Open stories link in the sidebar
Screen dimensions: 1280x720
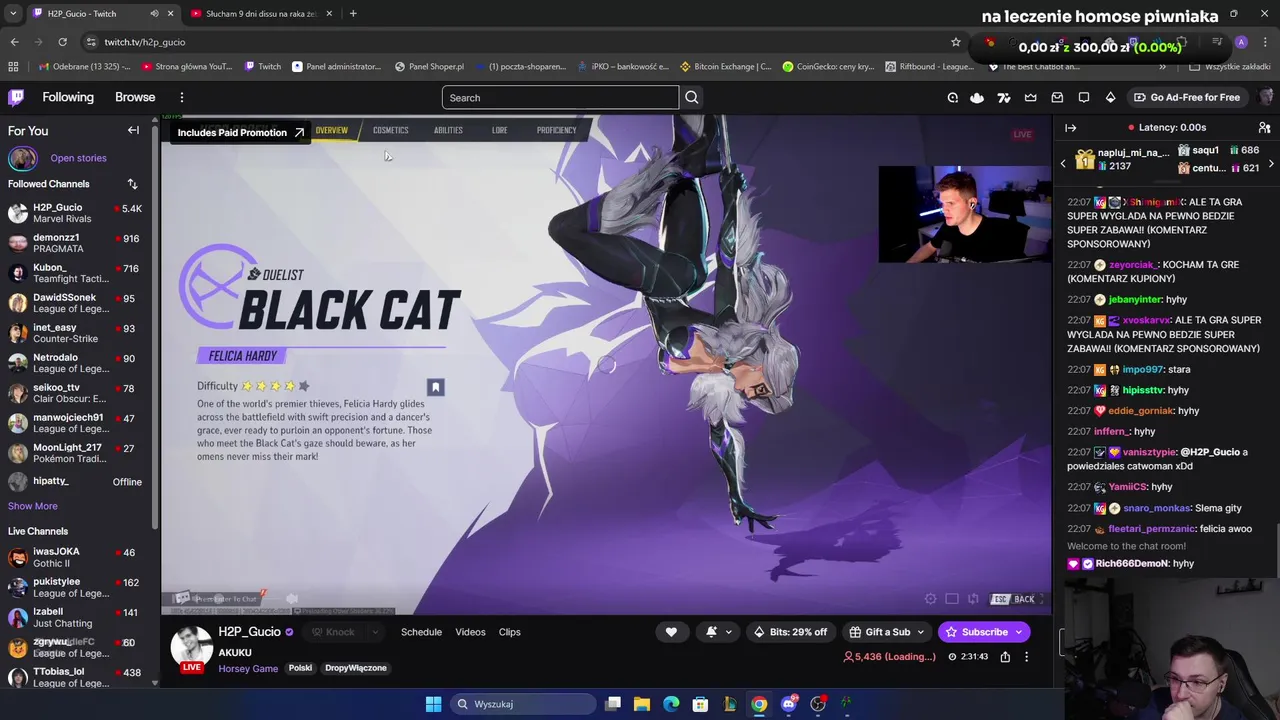click(78, 158)
